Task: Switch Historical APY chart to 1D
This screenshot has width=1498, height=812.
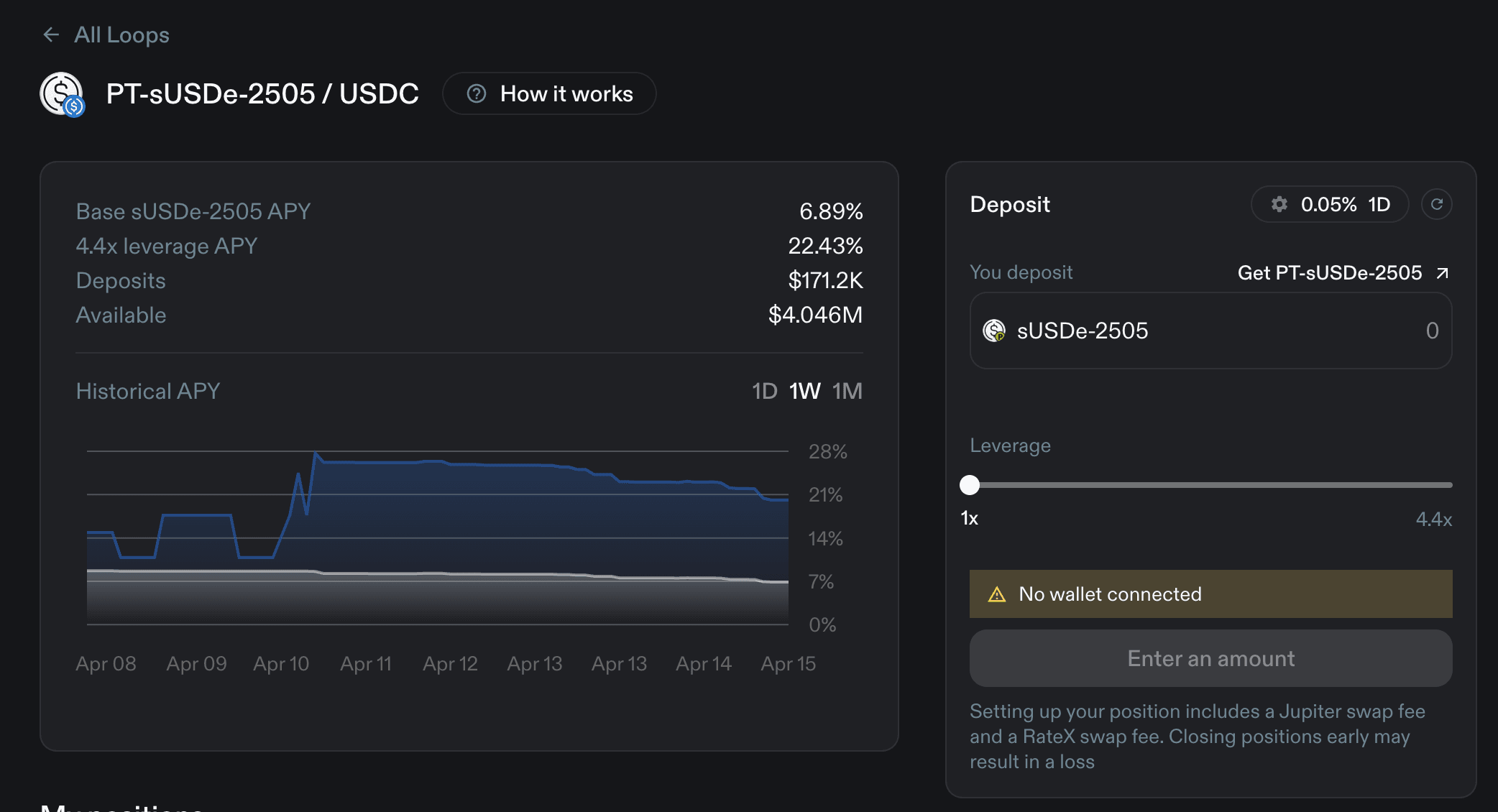Action: click(x=764, y=392)
